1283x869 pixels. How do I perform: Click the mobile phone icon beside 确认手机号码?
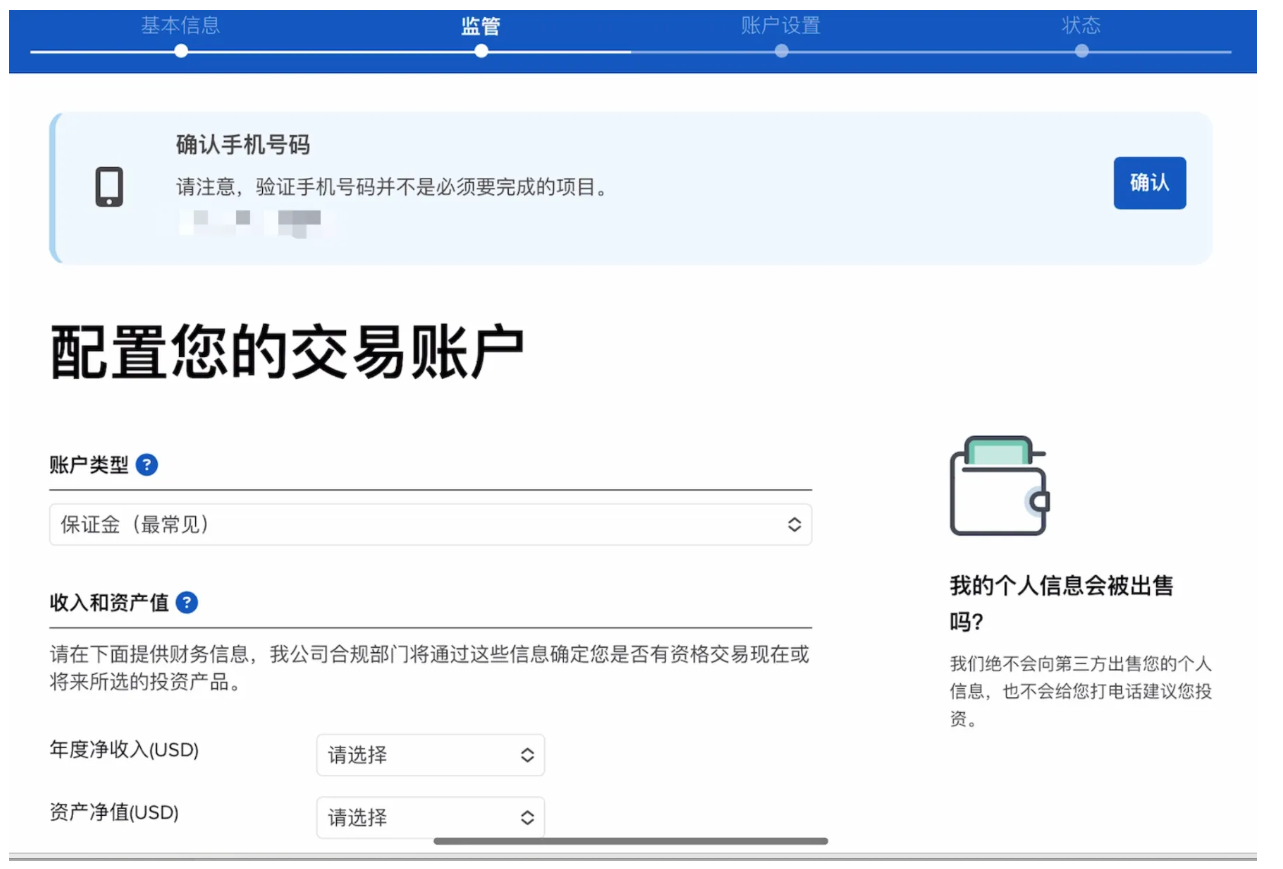[108, 186]
